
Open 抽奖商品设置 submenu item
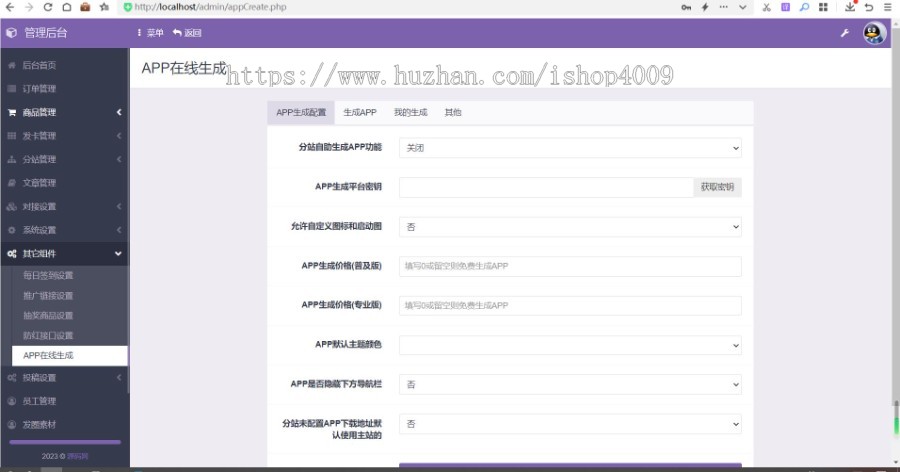click(69, 315)
